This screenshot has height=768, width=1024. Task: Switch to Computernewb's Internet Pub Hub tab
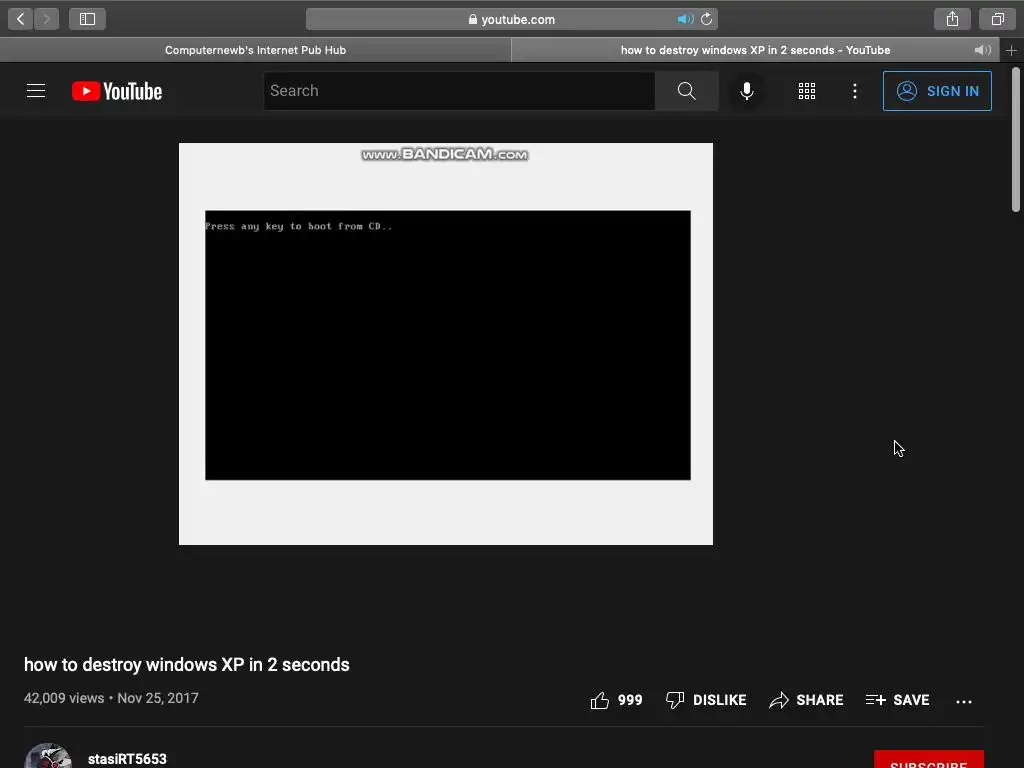tap(255, 50)
